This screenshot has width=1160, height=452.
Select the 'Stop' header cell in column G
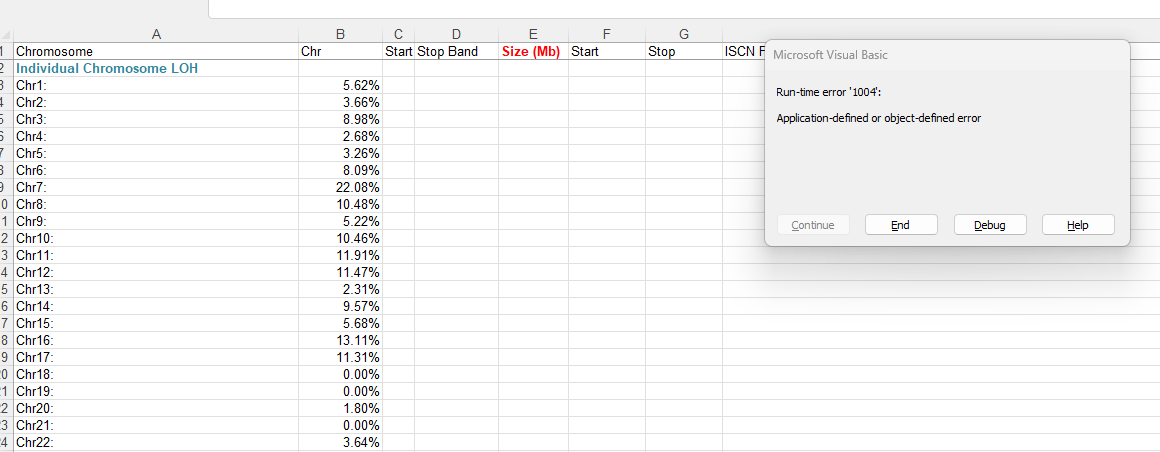(684, 52)
